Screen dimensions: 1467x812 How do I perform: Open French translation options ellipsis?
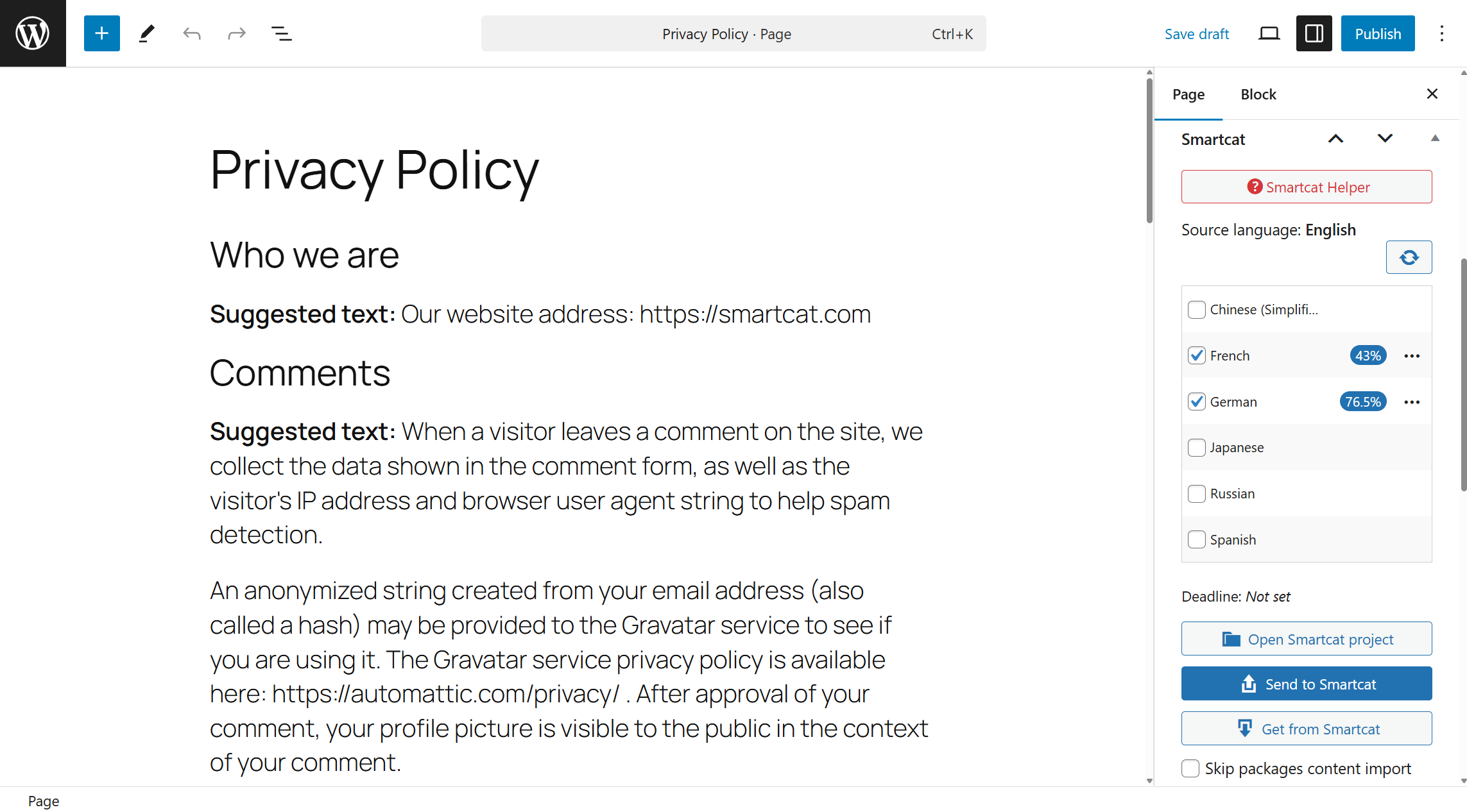[x=1412, y=356]
